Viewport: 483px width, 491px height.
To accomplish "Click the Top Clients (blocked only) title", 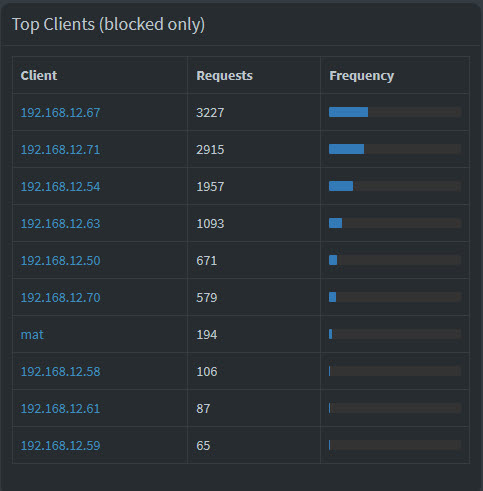I will pos(109,25).
